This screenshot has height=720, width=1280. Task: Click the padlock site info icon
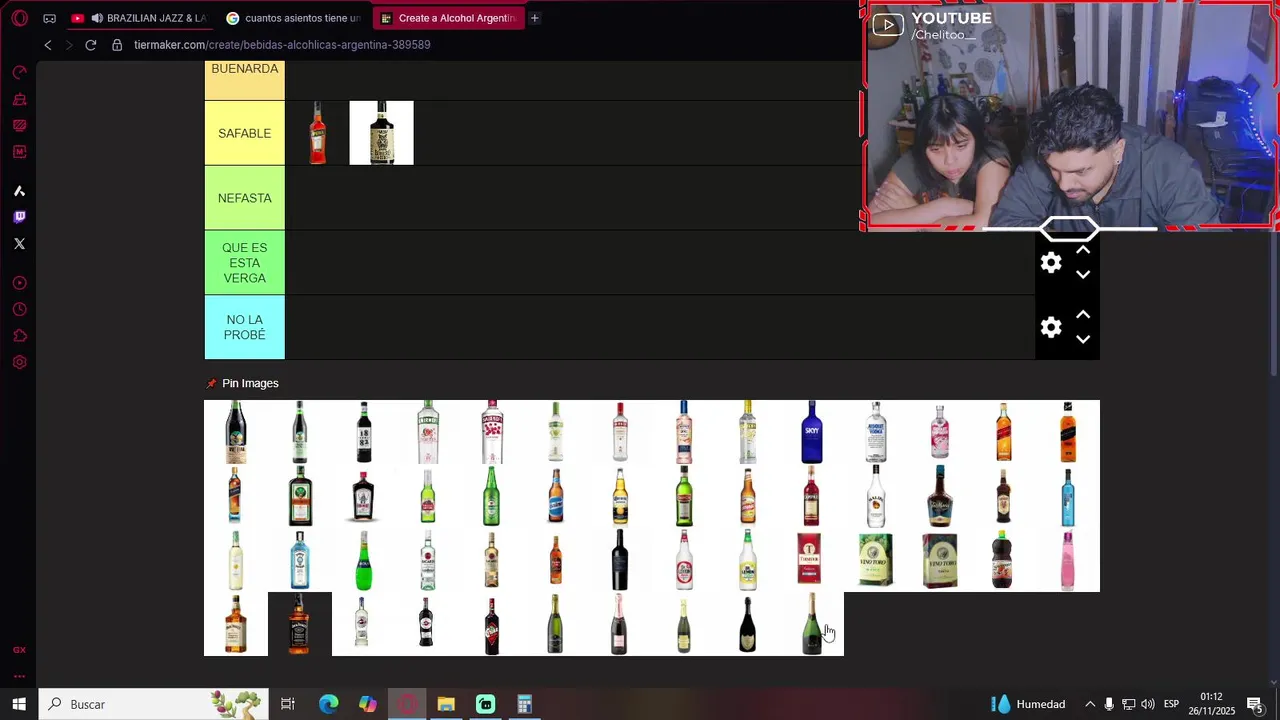coord(117,45)
